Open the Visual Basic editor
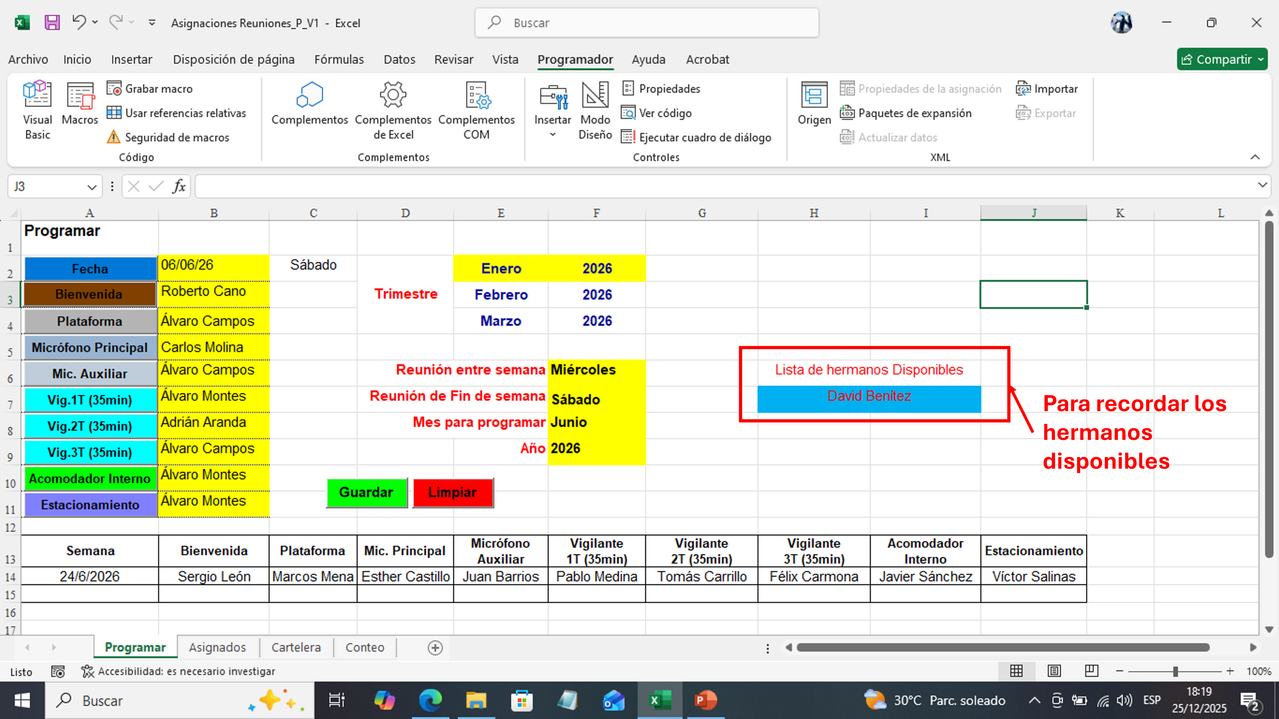The image size is (1279, 719). (x=37, y=111)
